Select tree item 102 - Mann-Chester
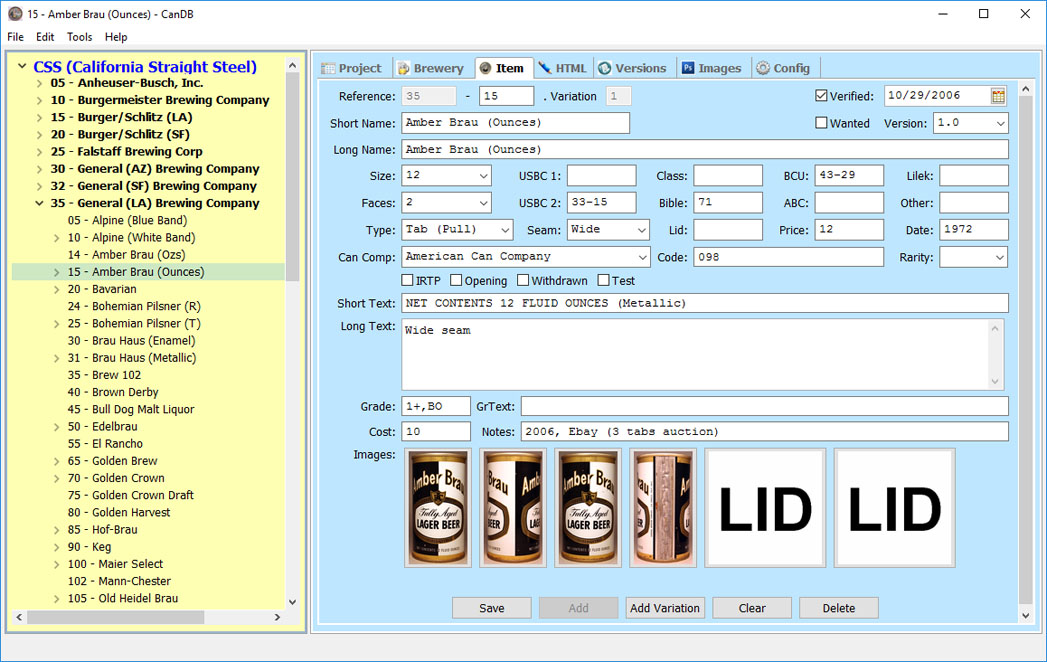 tap(119, 581)
